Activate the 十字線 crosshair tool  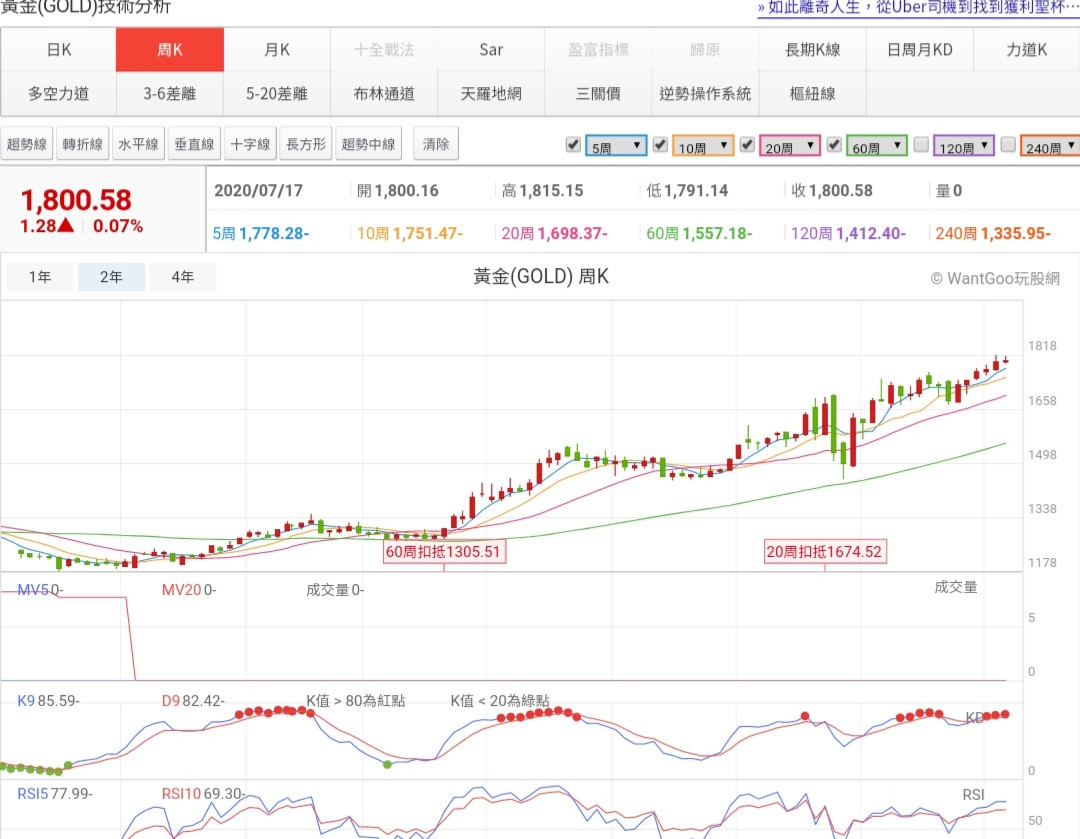[x=250, y=144]
